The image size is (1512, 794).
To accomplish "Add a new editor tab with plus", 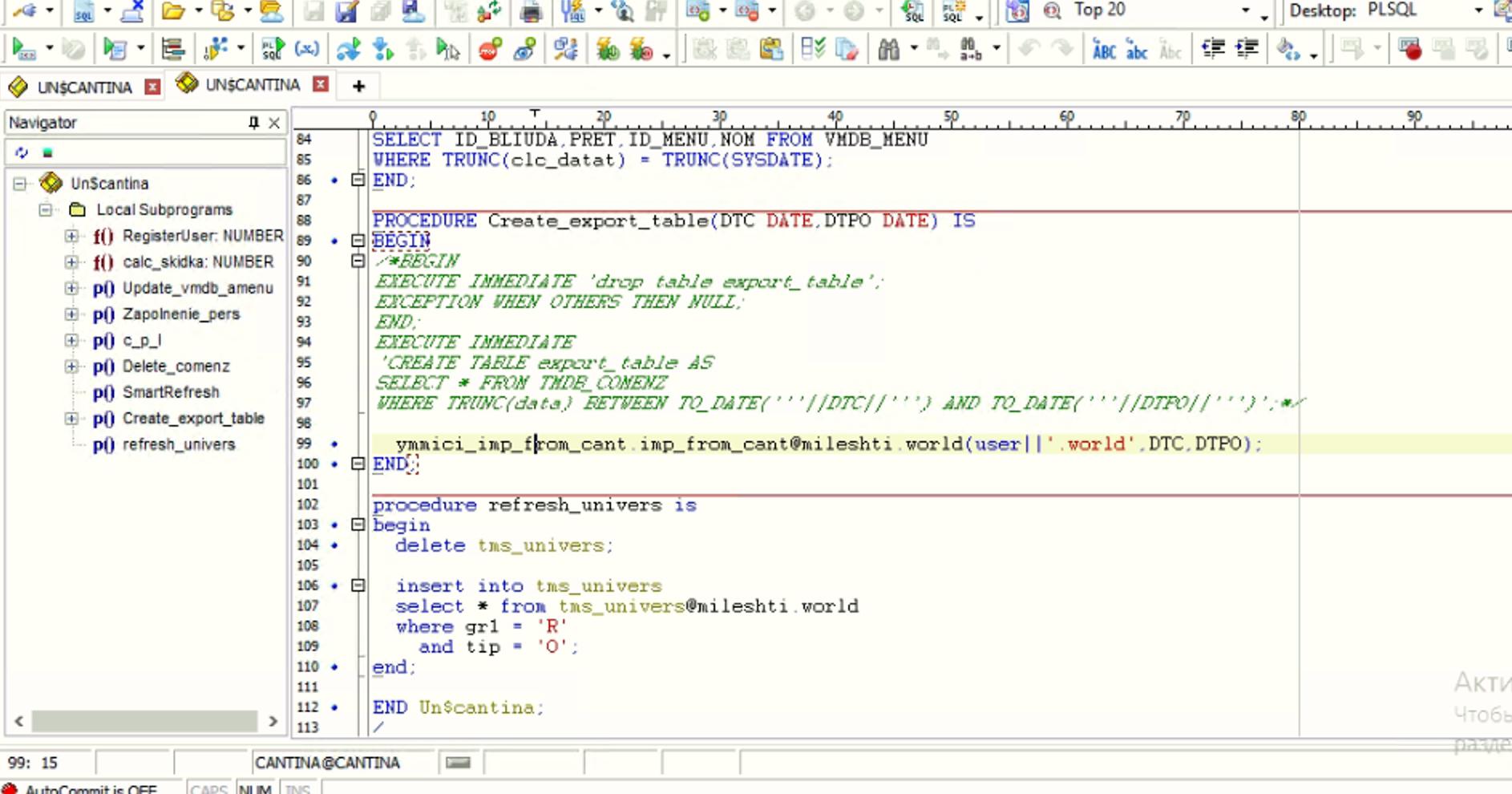I will point(358,86).
